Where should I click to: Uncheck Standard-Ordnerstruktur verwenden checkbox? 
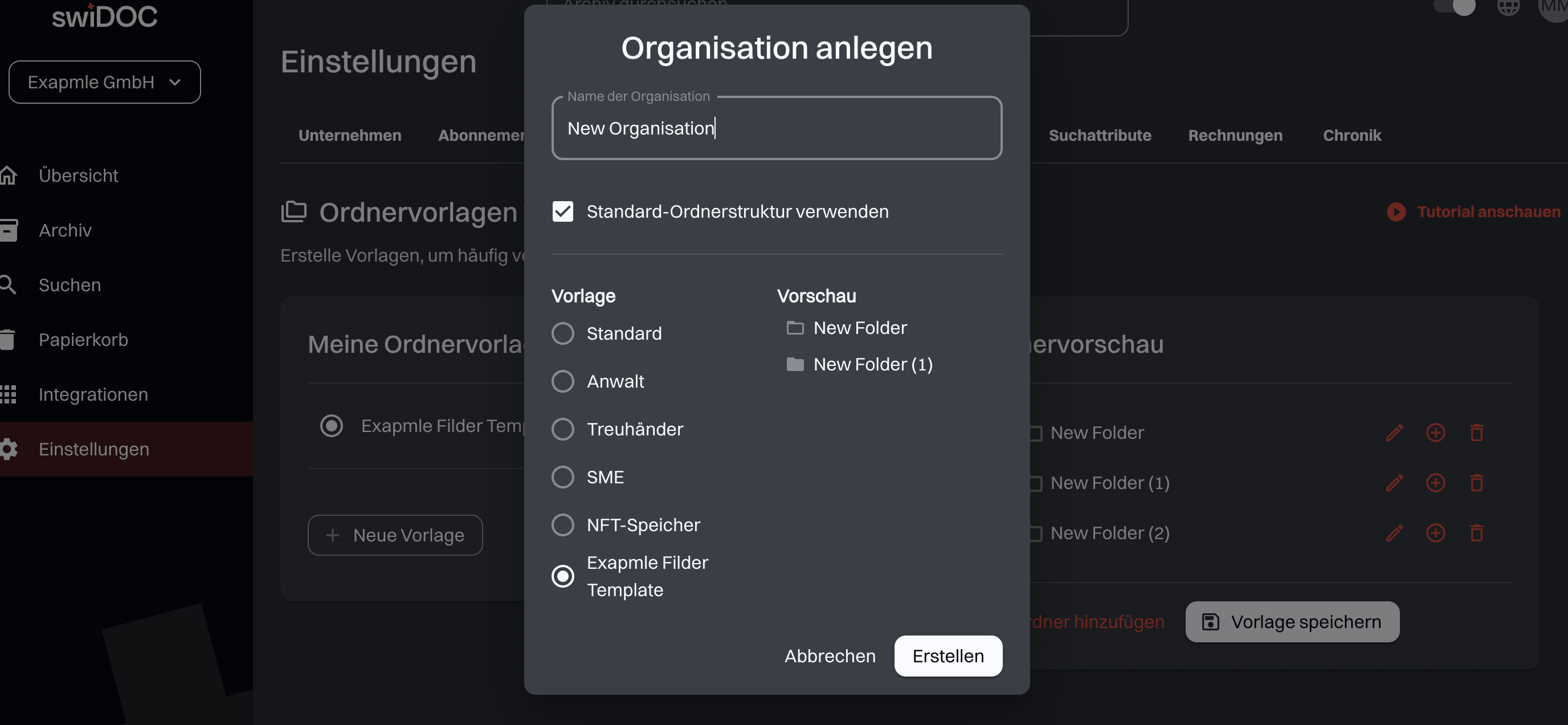click(x=562, y=211)
